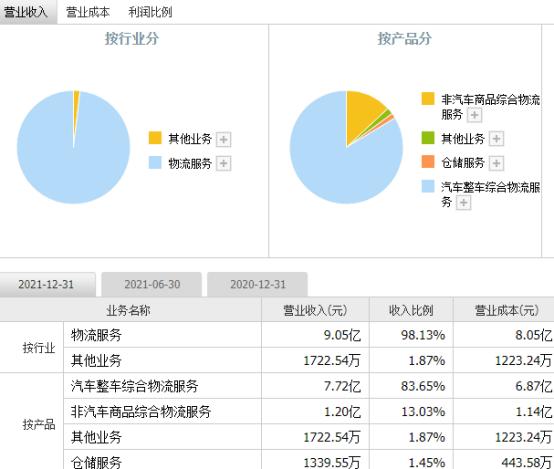Select the 2021-12-31 report date tab

[x=46, y=285]
